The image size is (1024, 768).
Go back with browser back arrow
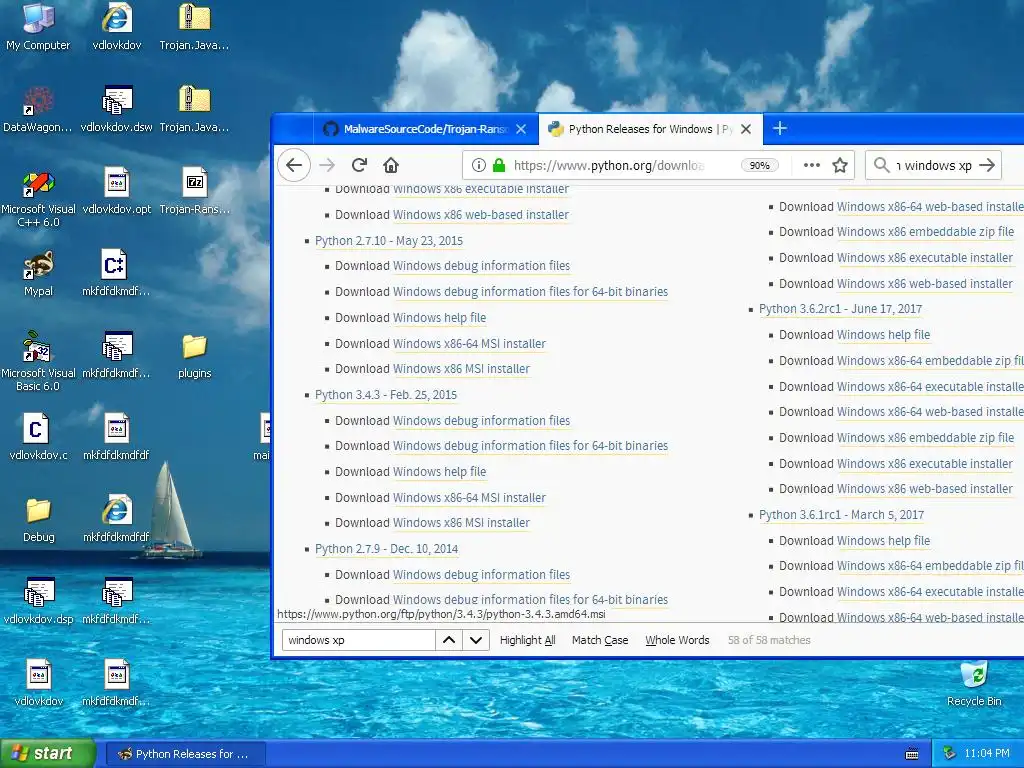coord(294,165)
